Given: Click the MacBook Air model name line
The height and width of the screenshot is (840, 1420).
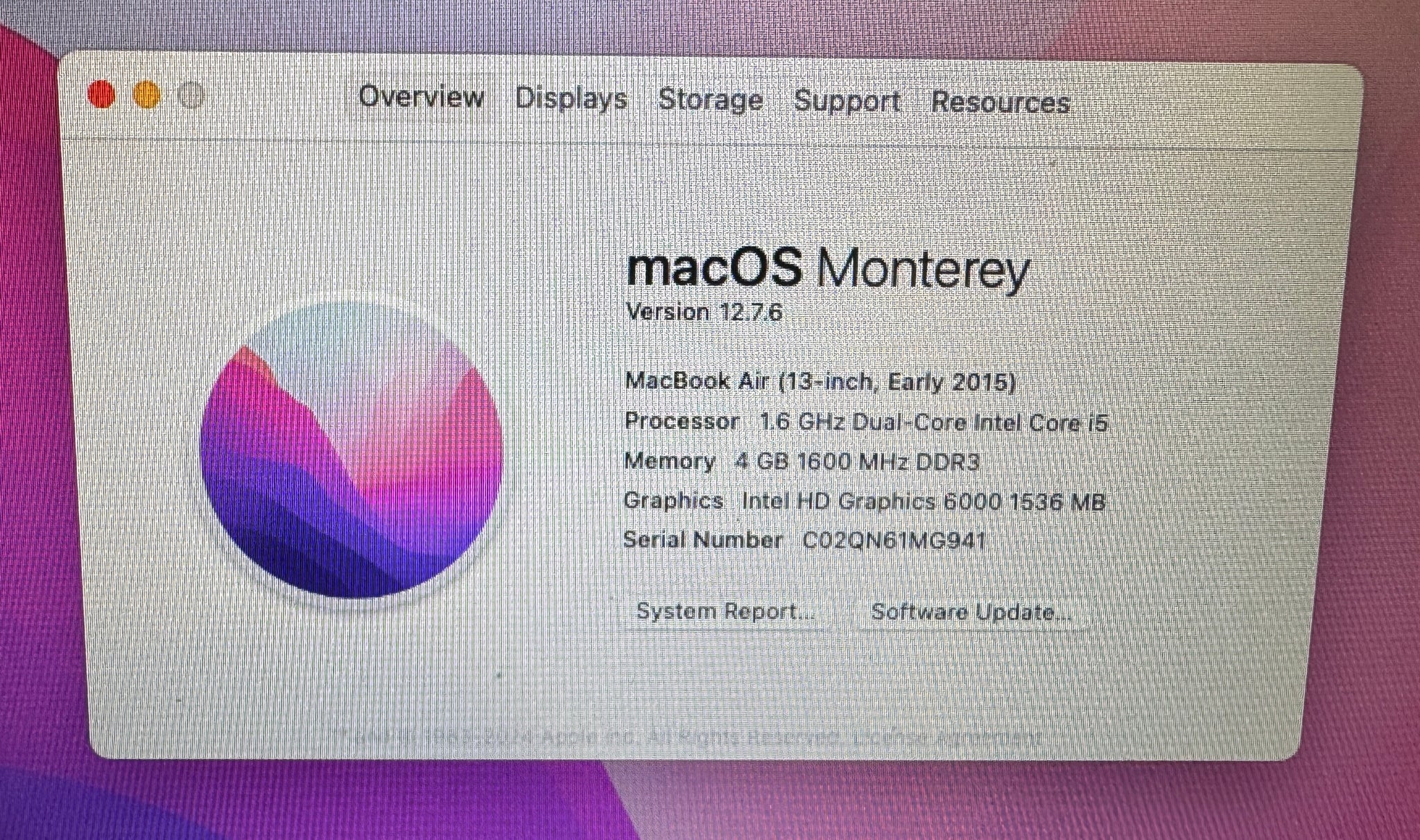Looking at the screenshot, I should pyautogui.click(x=820, y=382).
